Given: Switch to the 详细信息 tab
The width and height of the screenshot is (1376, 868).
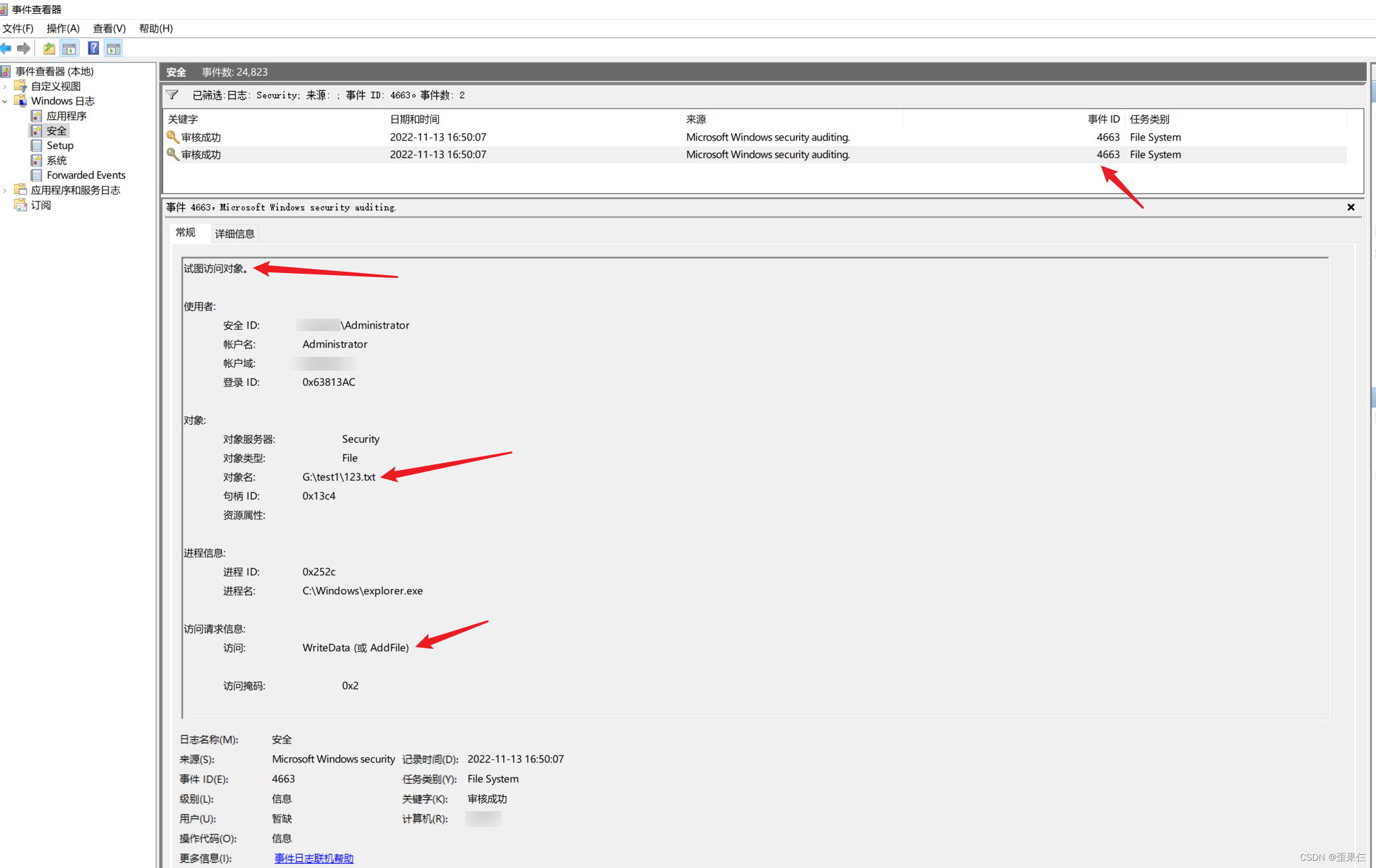Looking at the screenshot, I should (234, 233).
